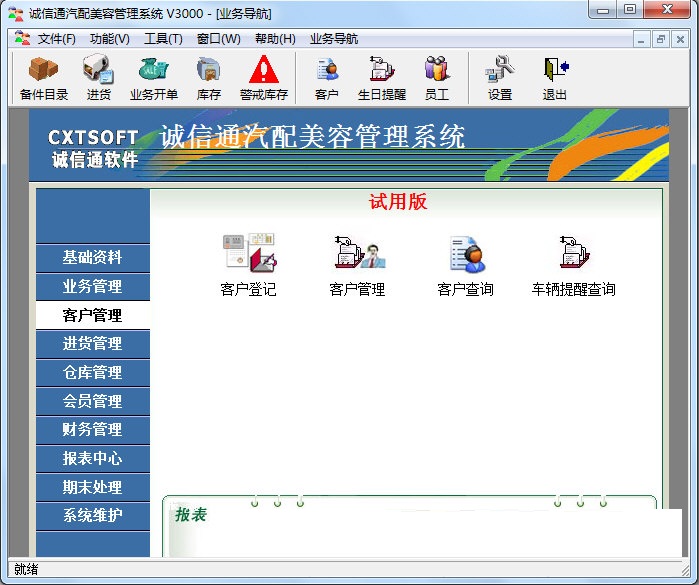Restore the inner 业务导航 child window
The image size is (699, 585).
click(x=660, y=40)
